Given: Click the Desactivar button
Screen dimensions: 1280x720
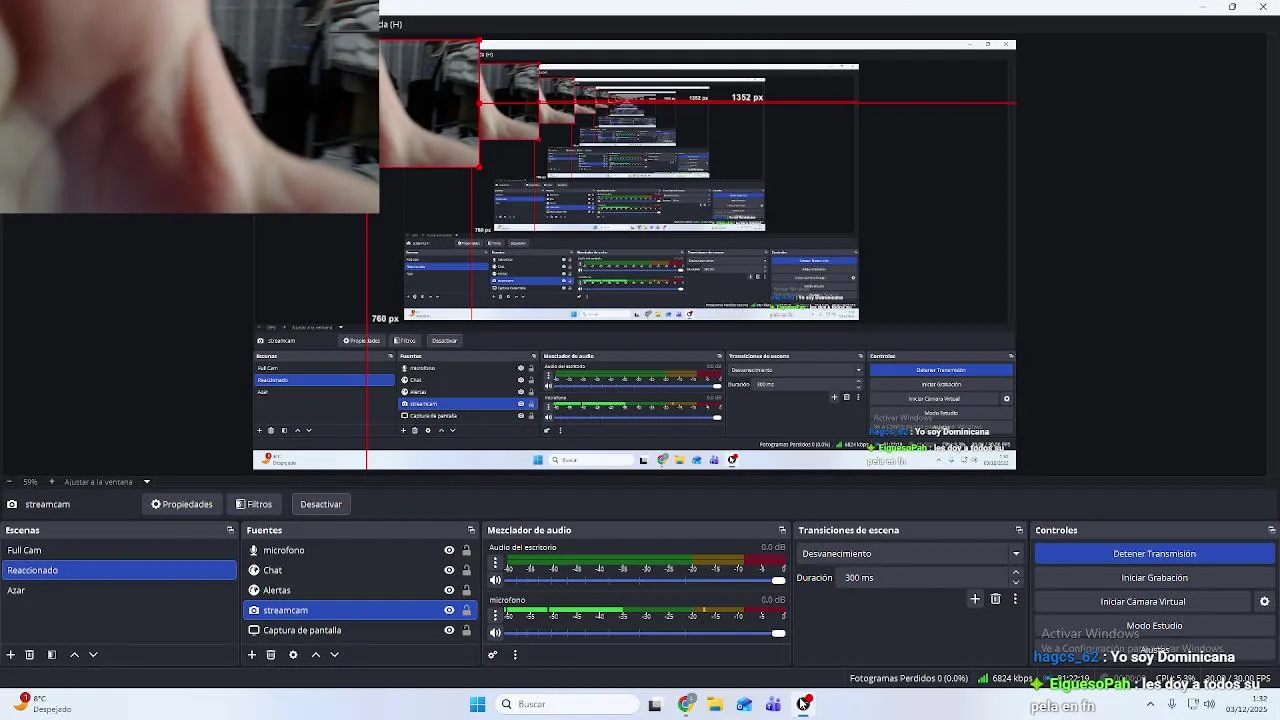Looking at the screenshot, I should [321, 504].
